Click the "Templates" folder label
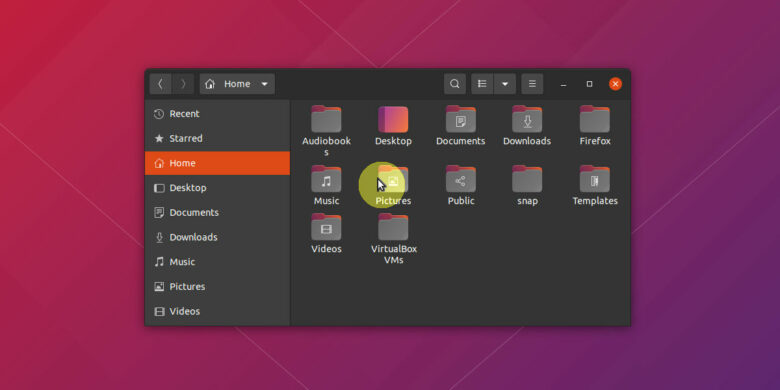780x390 pixels. (595, 201)
